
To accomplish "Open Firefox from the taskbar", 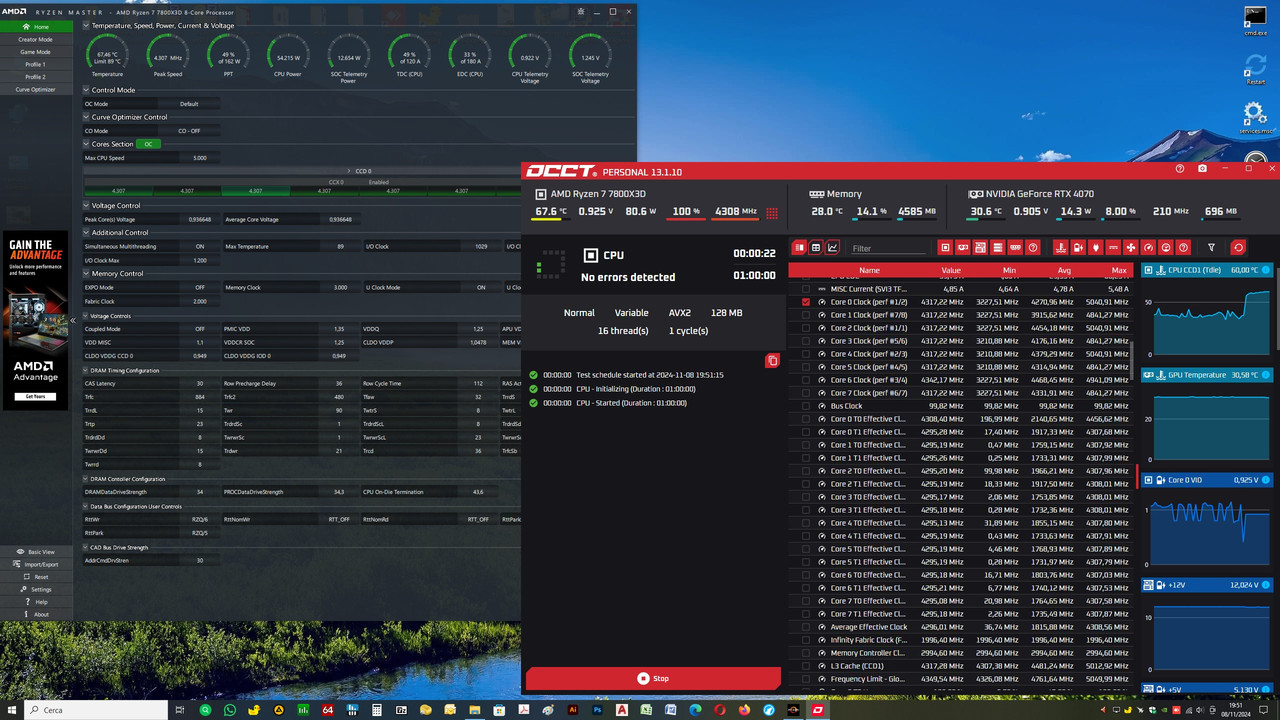I will [x=744, y=710].
